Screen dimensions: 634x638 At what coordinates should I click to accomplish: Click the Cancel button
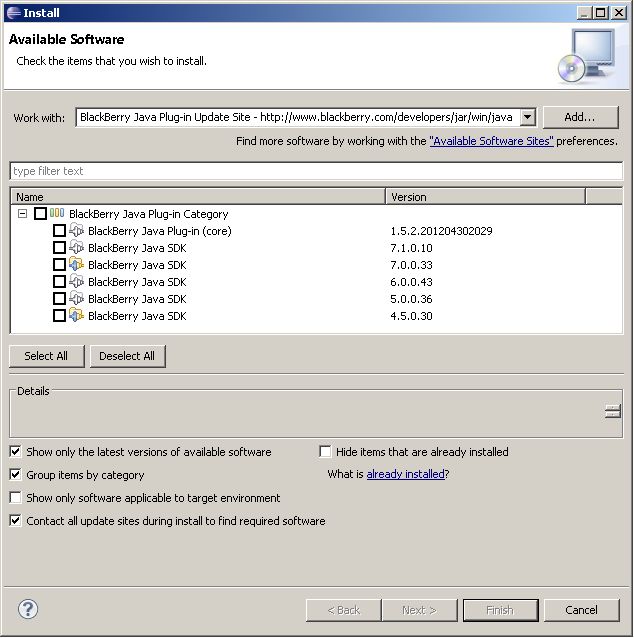[x=581, y=610]
